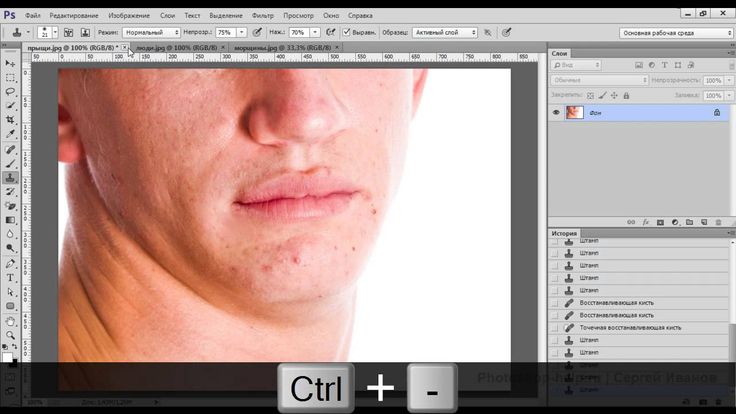Delete layer with trash icon

pos(719,222)
